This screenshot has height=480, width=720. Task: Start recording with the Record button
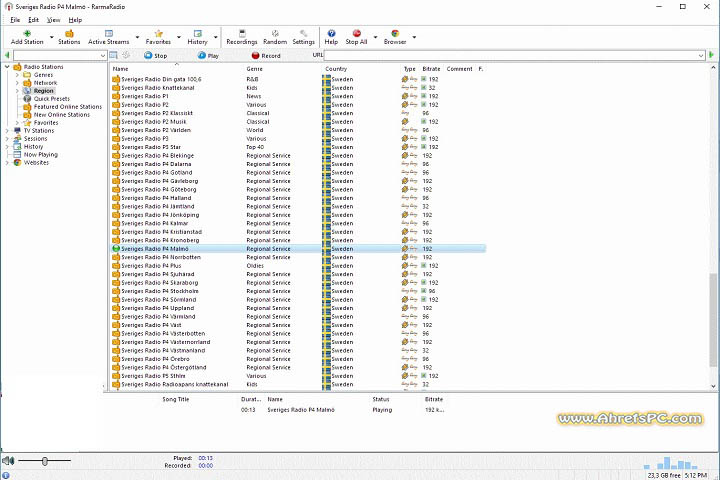[x=266, y=56]
